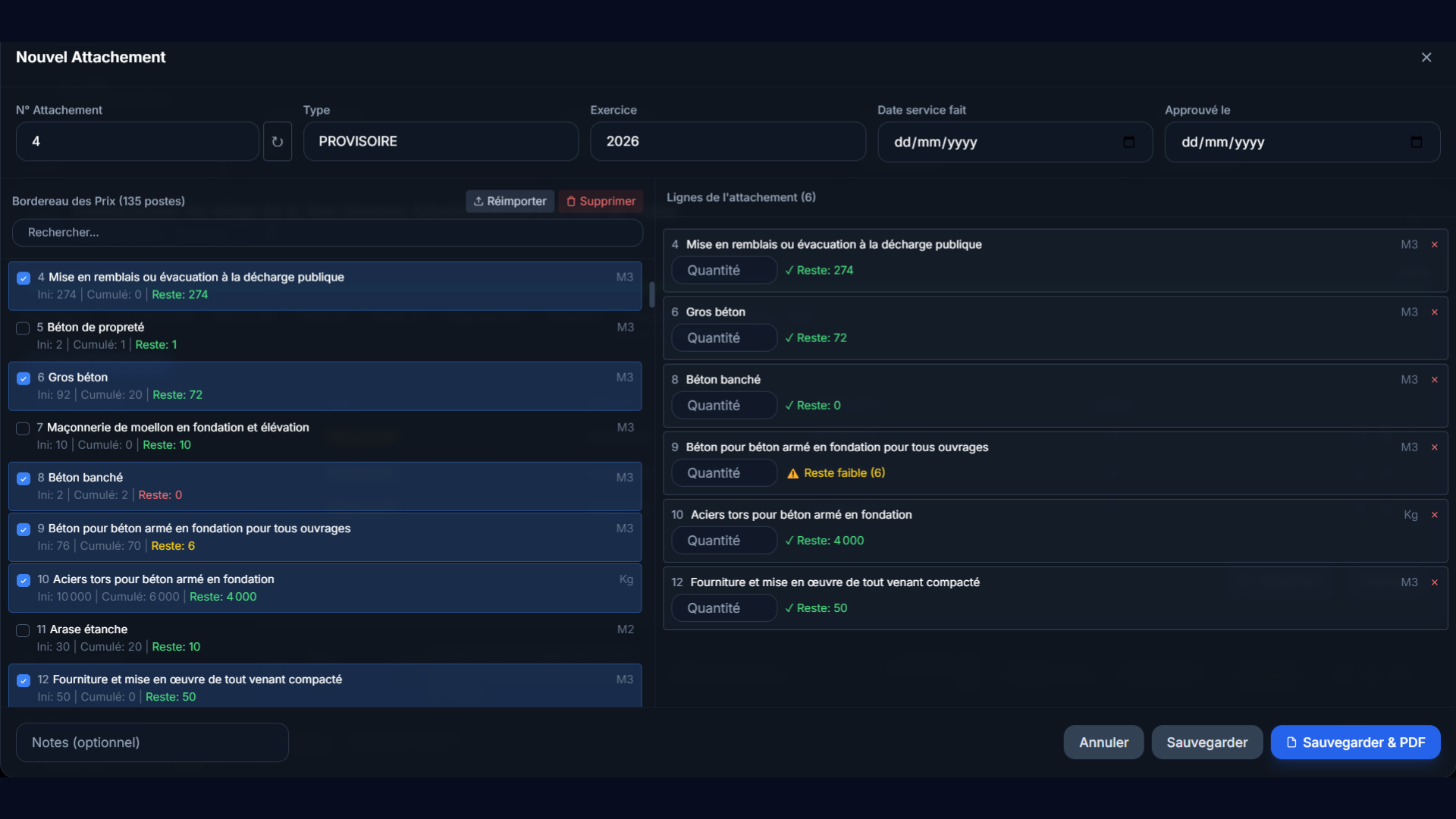Enable the Arase étanche checkbox
1456x819 pixels.
(23, 630)
